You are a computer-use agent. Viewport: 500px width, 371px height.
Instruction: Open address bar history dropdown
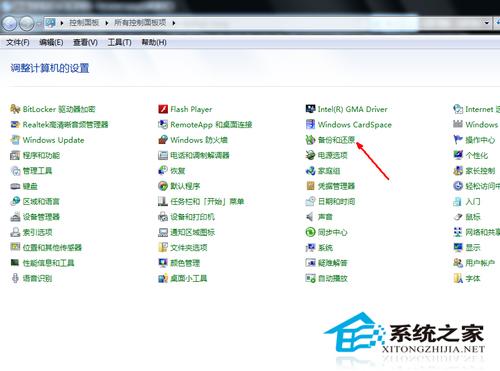coord(487,23)
